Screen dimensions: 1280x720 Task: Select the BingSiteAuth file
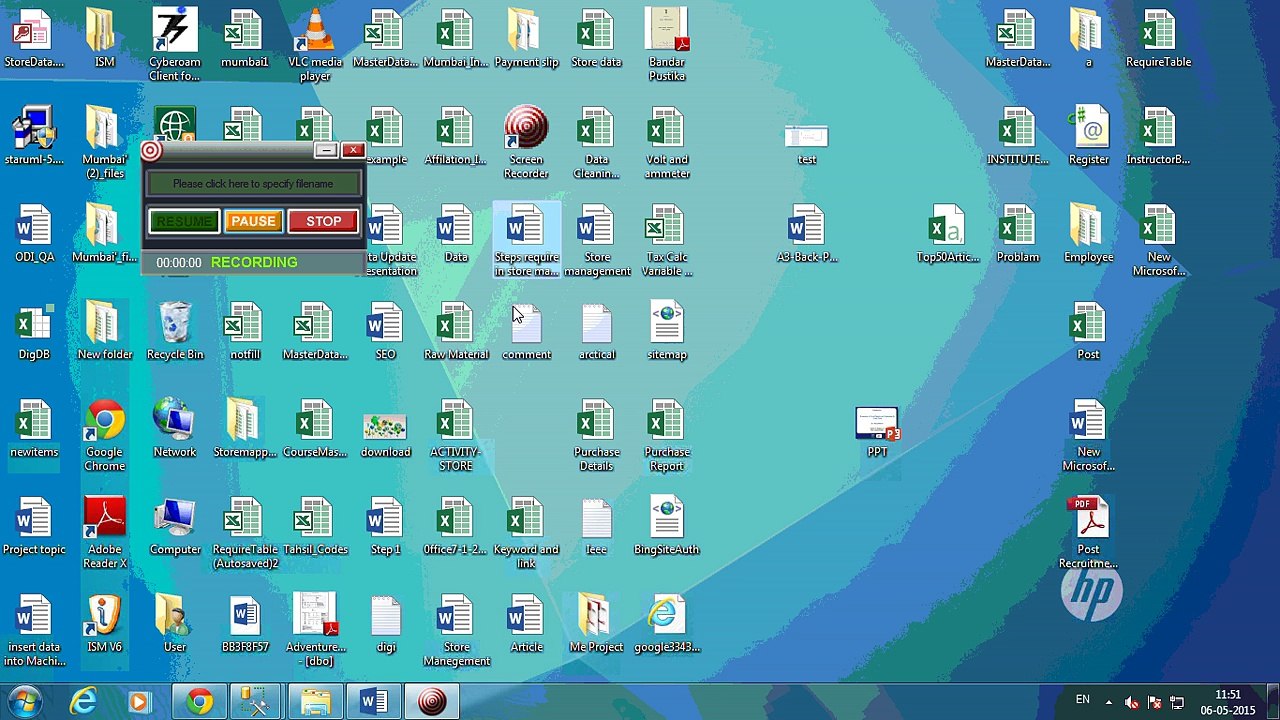[x=667, y=526]
